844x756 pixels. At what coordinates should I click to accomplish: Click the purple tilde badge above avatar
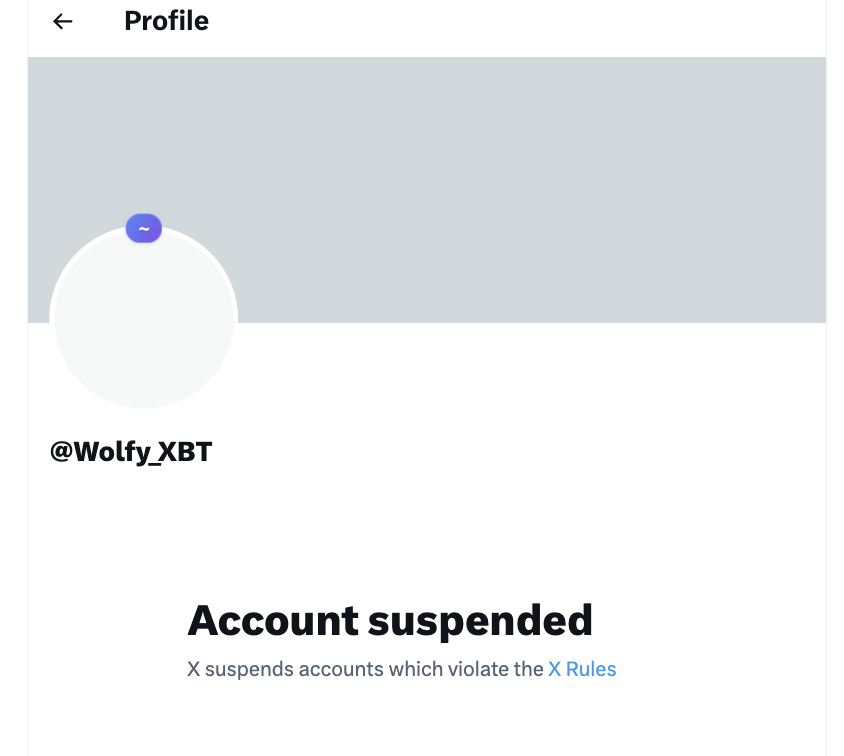[x=144, y=229]
